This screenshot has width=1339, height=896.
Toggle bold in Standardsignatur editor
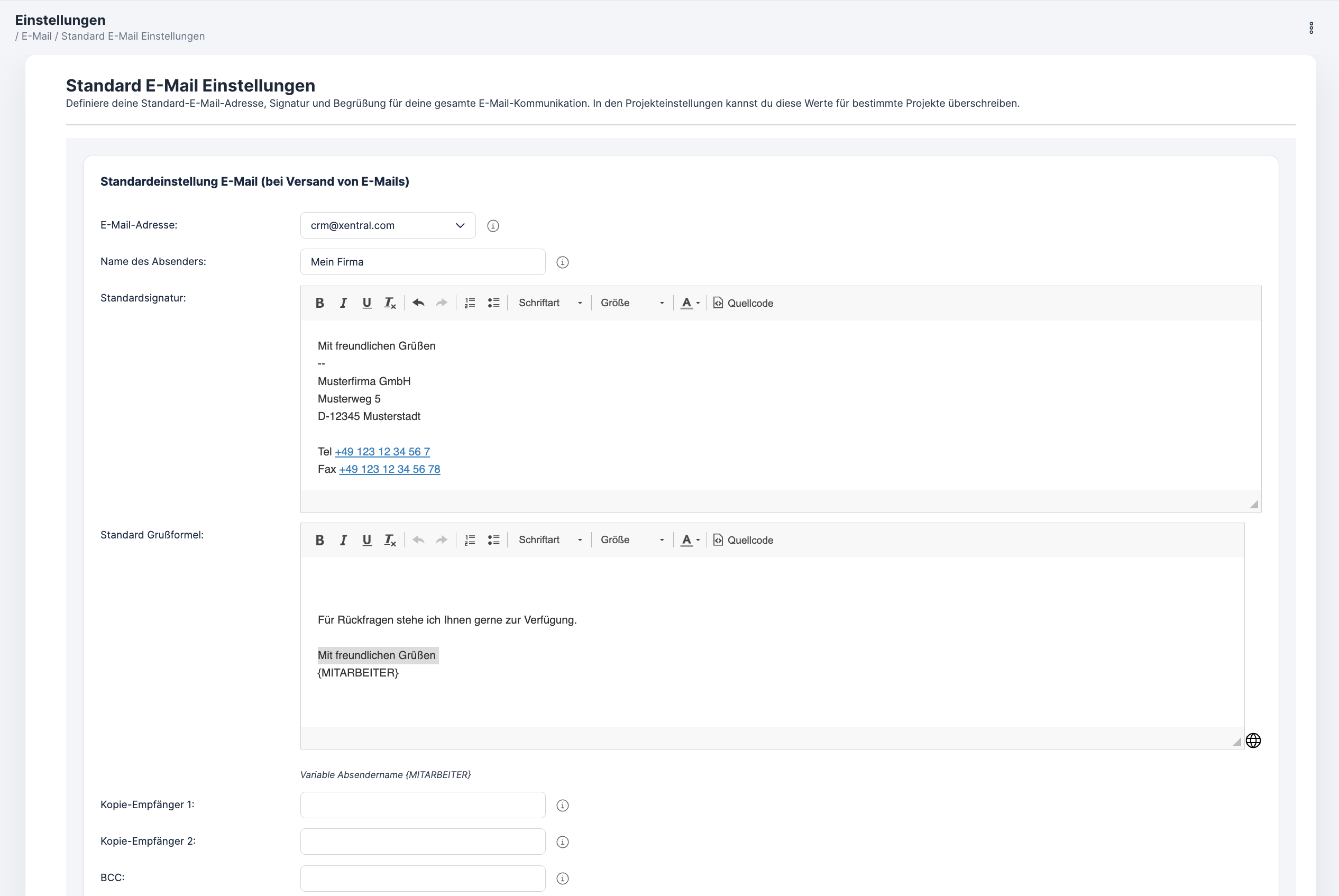click(319, 303)
